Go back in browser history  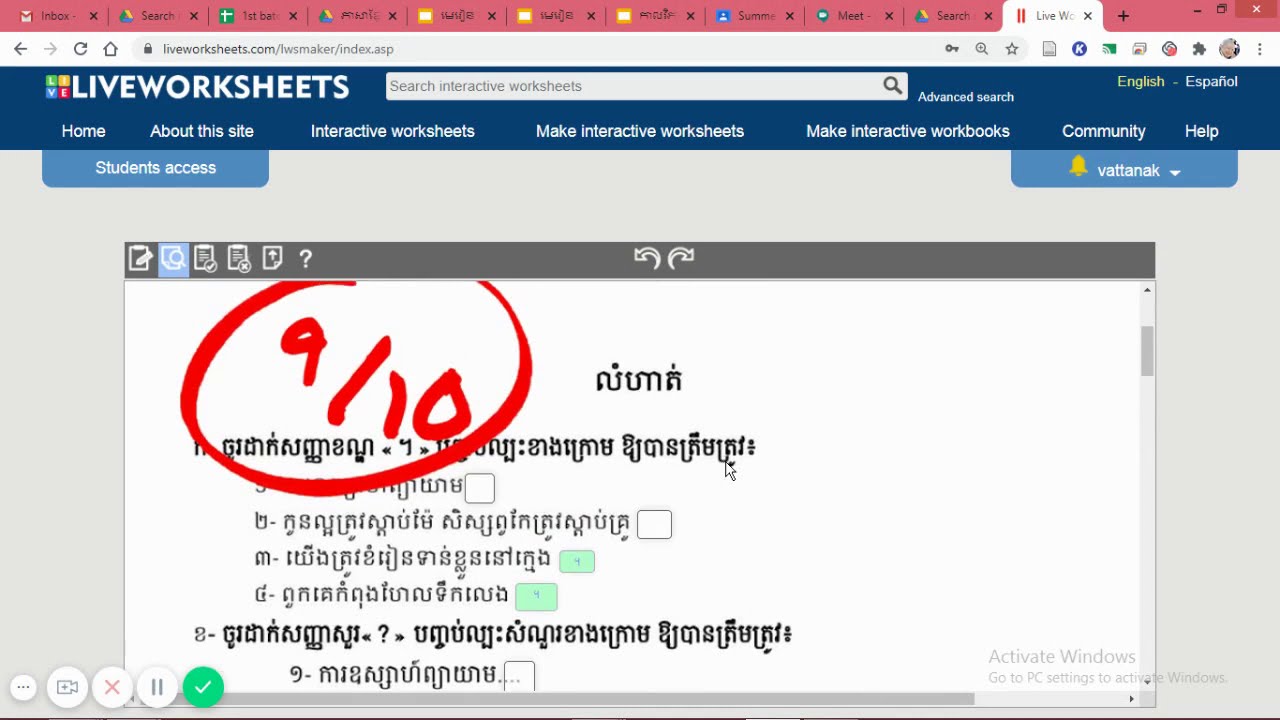[x=21, y=49]
